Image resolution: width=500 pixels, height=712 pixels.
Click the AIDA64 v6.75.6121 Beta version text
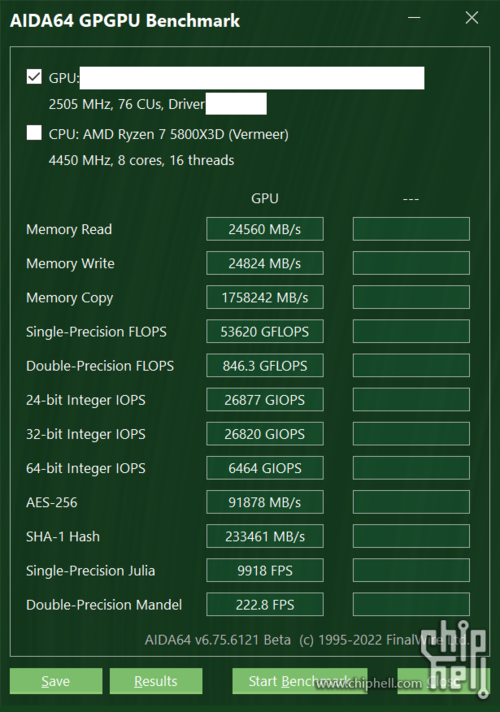coord(218,640)
